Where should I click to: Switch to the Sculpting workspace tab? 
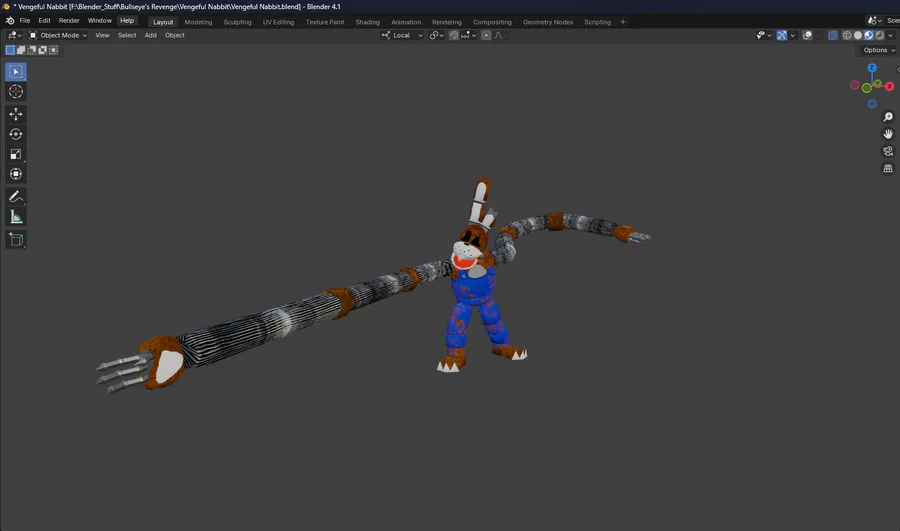[x=237, y=22]
